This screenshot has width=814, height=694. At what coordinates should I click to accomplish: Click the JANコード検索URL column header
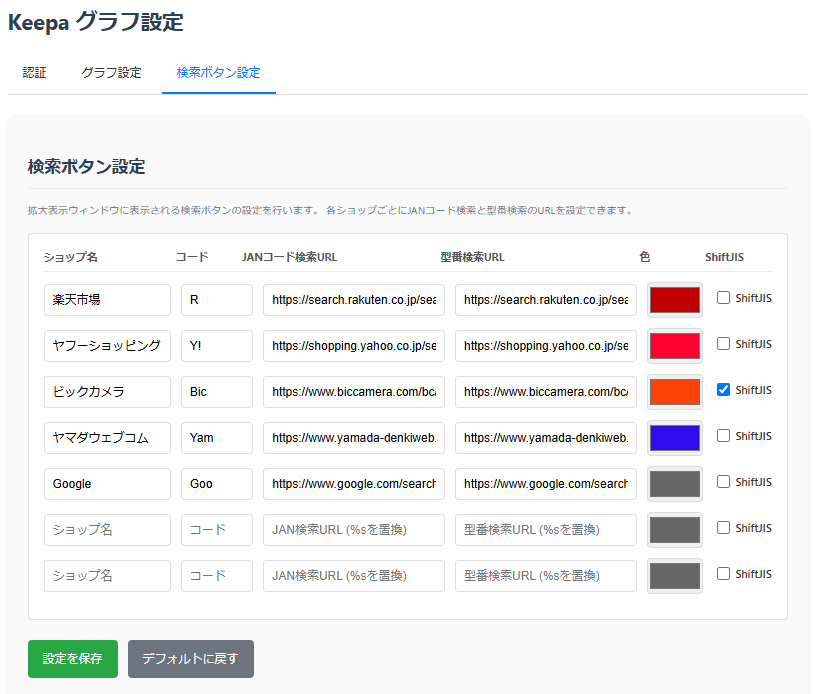pos(289,257)
